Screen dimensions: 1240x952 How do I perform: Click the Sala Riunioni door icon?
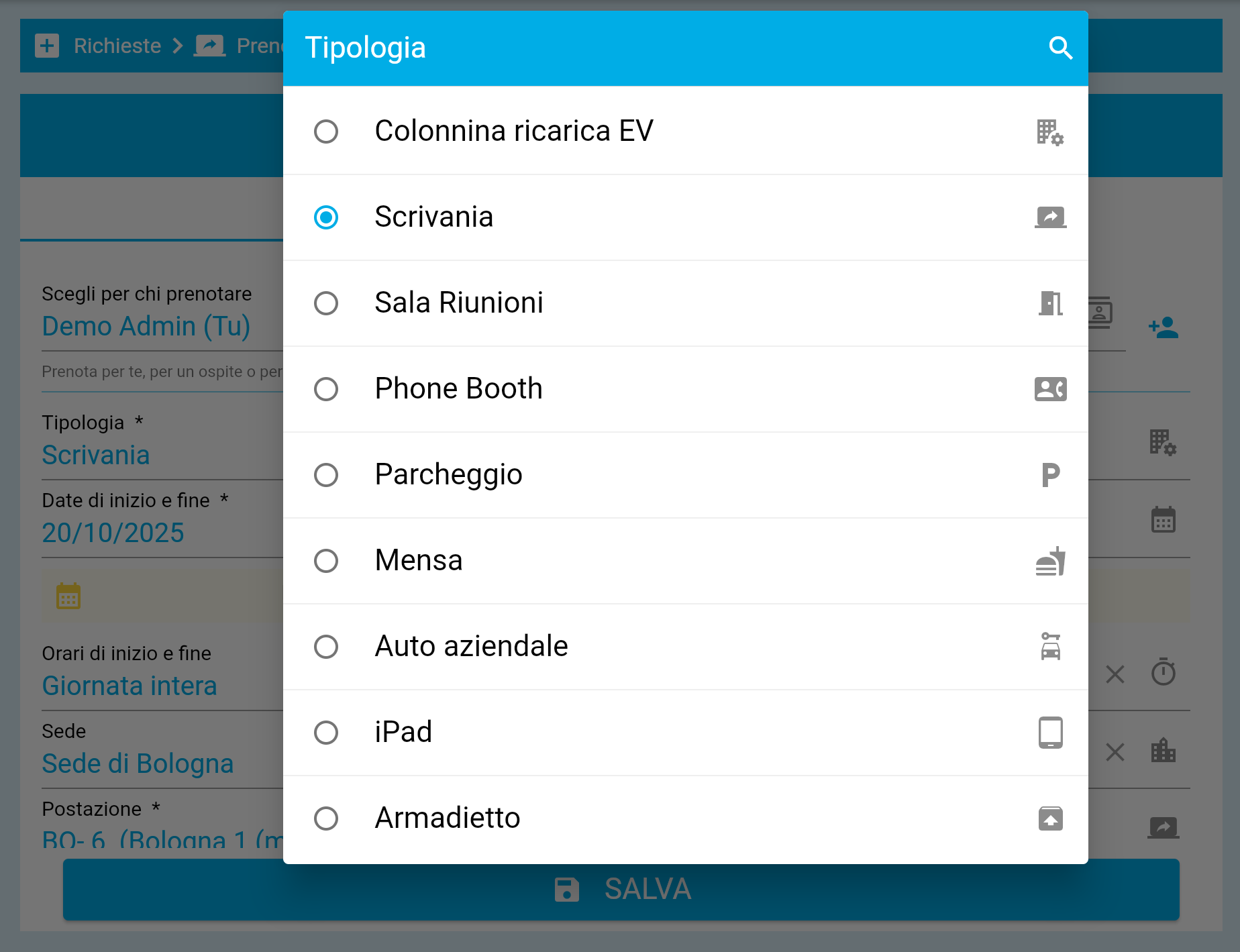click(x=1050, y=303)
